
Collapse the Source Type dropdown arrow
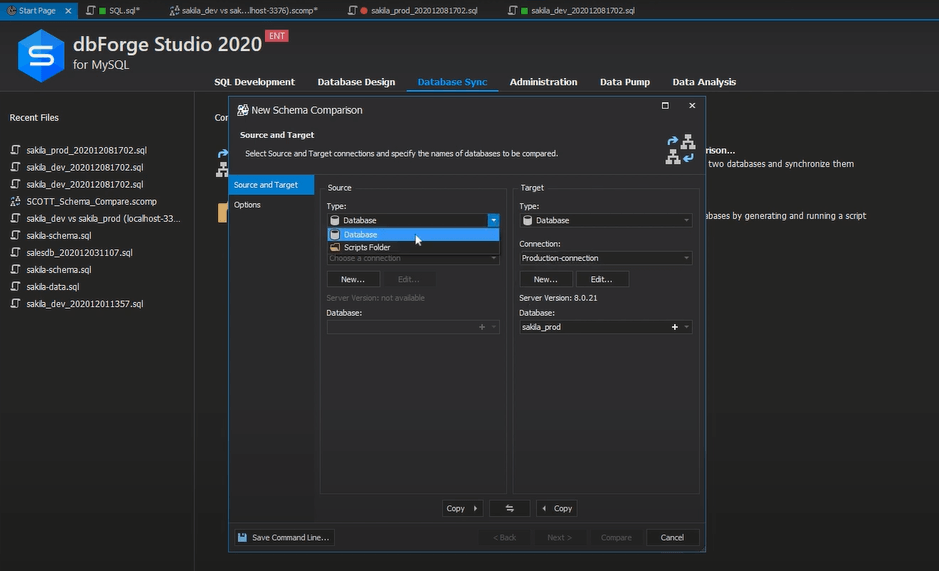(493, 220)
